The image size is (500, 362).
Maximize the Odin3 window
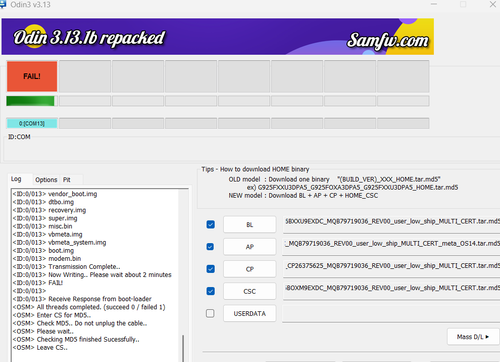point(463,4)
